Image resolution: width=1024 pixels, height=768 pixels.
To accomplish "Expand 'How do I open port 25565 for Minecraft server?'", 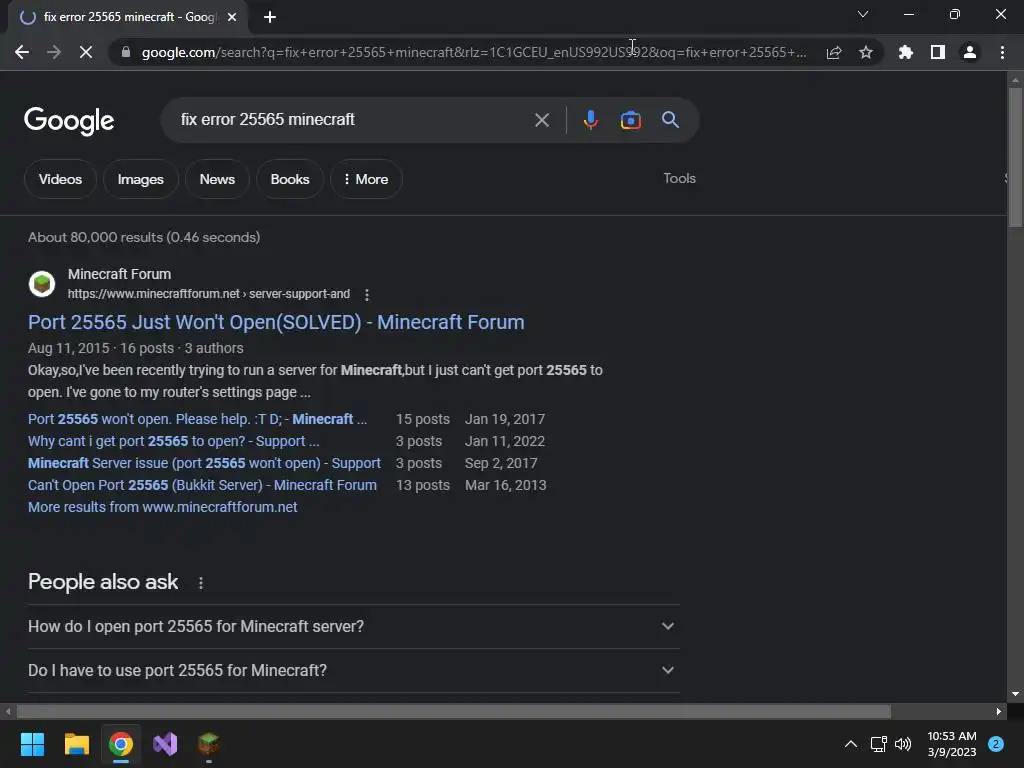I will (x=353, y=626).
